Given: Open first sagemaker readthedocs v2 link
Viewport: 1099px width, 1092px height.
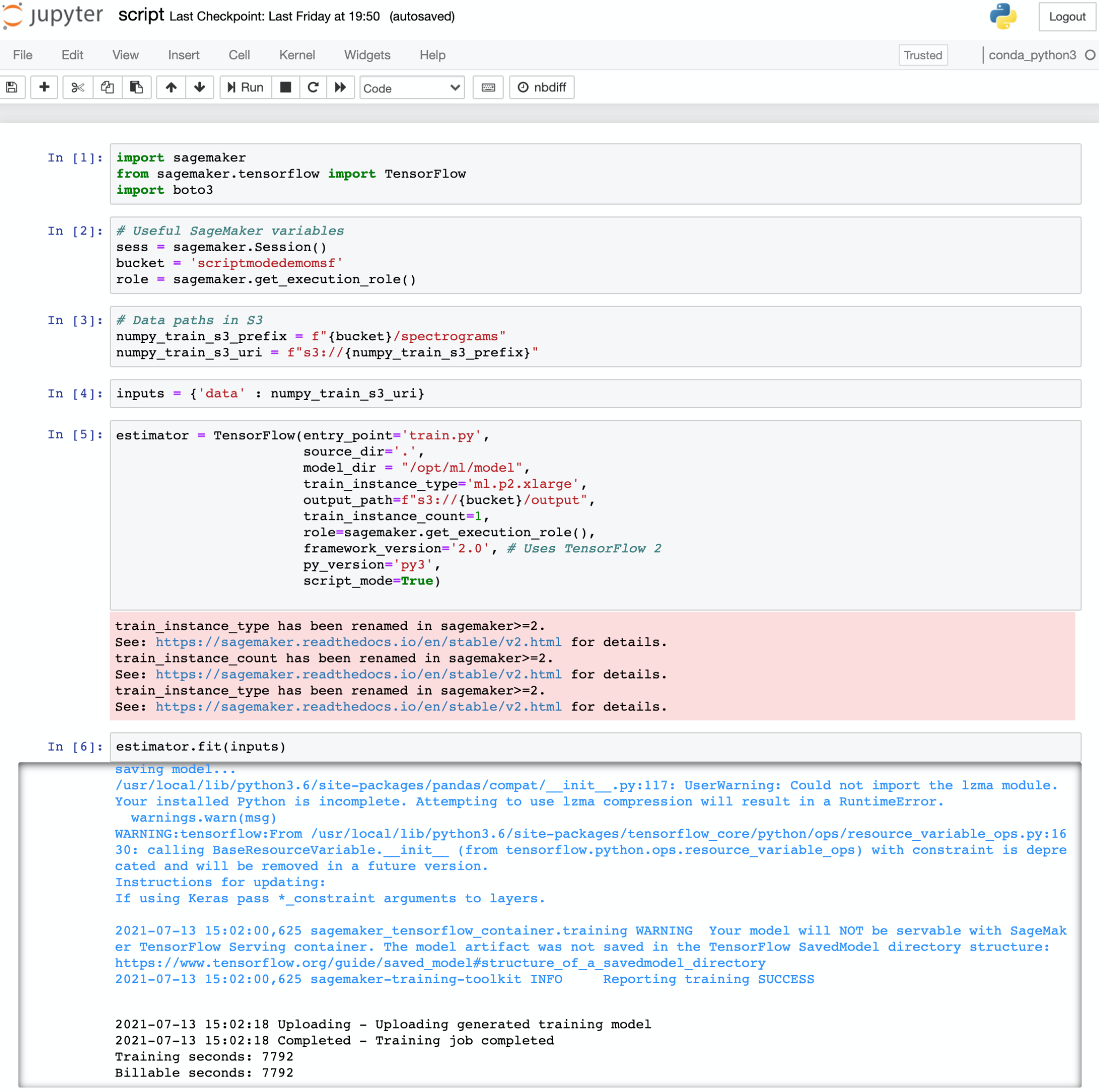Looking at the screenshot, I should tap(358, 642).
